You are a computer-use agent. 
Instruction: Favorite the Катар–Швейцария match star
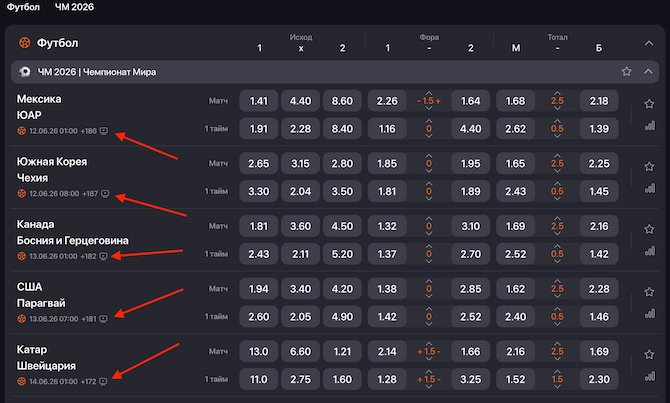649,354
